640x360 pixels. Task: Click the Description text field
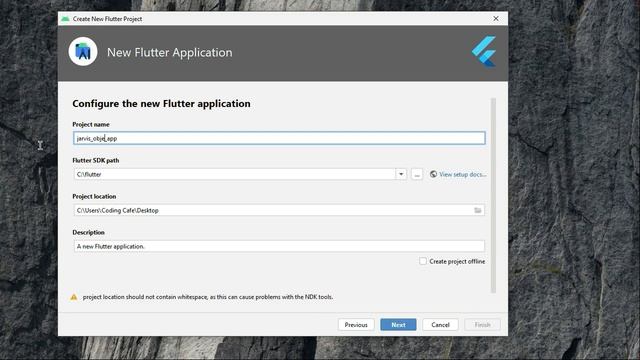point(279,246)
